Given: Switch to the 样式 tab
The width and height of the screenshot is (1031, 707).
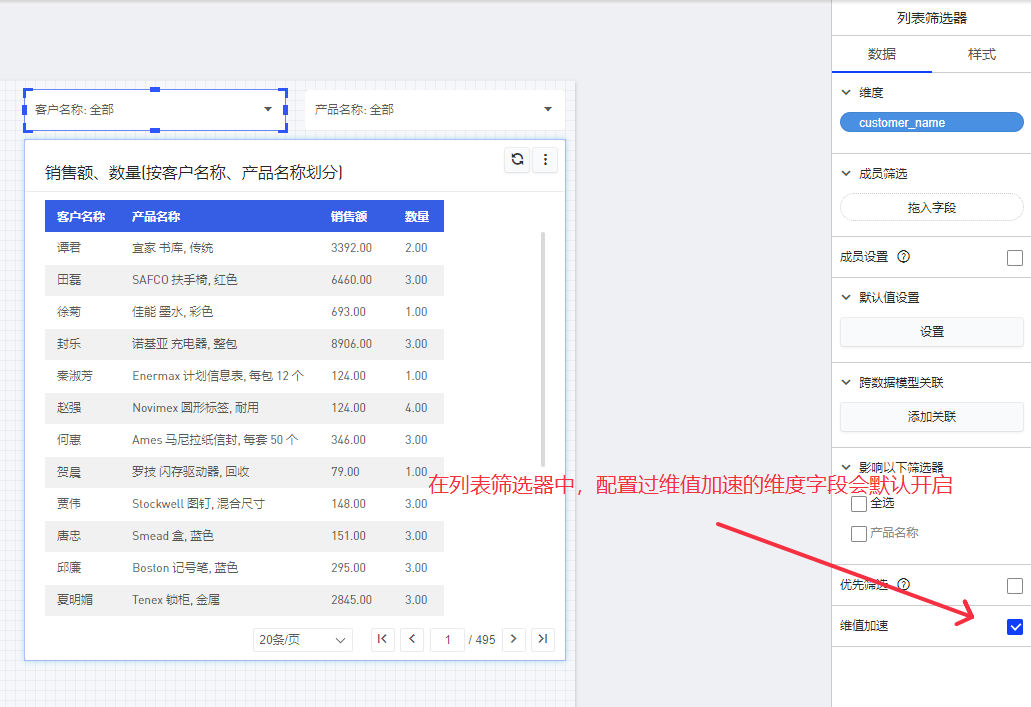Looking at the screenshot, I should pyautogui.click(x=981, y=54).
